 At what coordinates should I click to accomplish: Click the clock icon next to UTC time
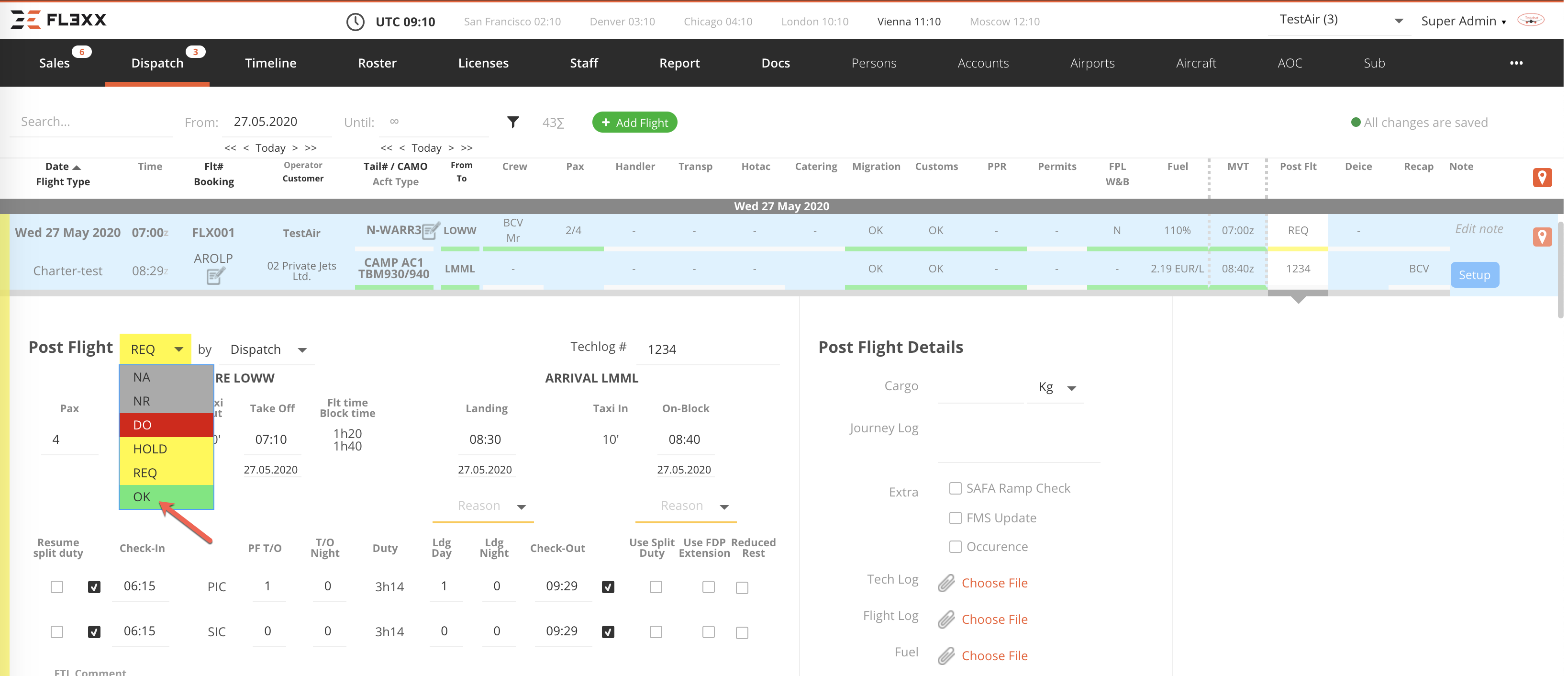coord(355,22)
